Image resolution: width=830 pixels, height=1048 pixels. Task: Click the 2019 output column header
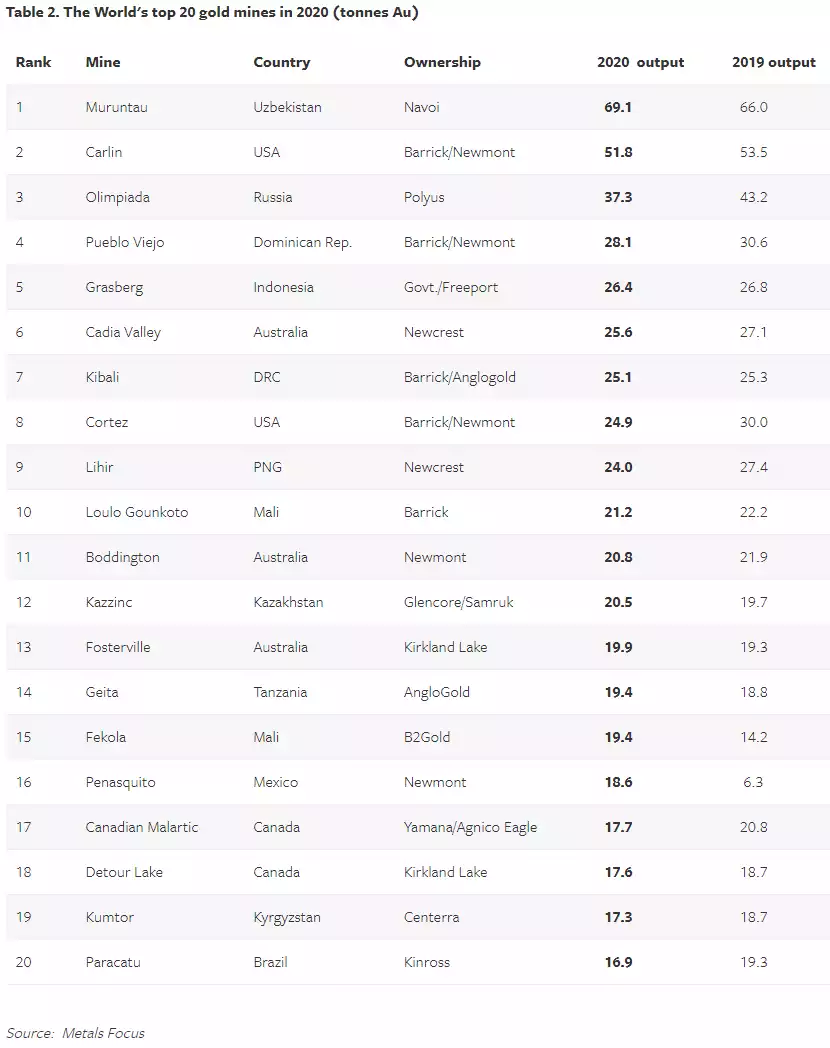pos(774,62)
